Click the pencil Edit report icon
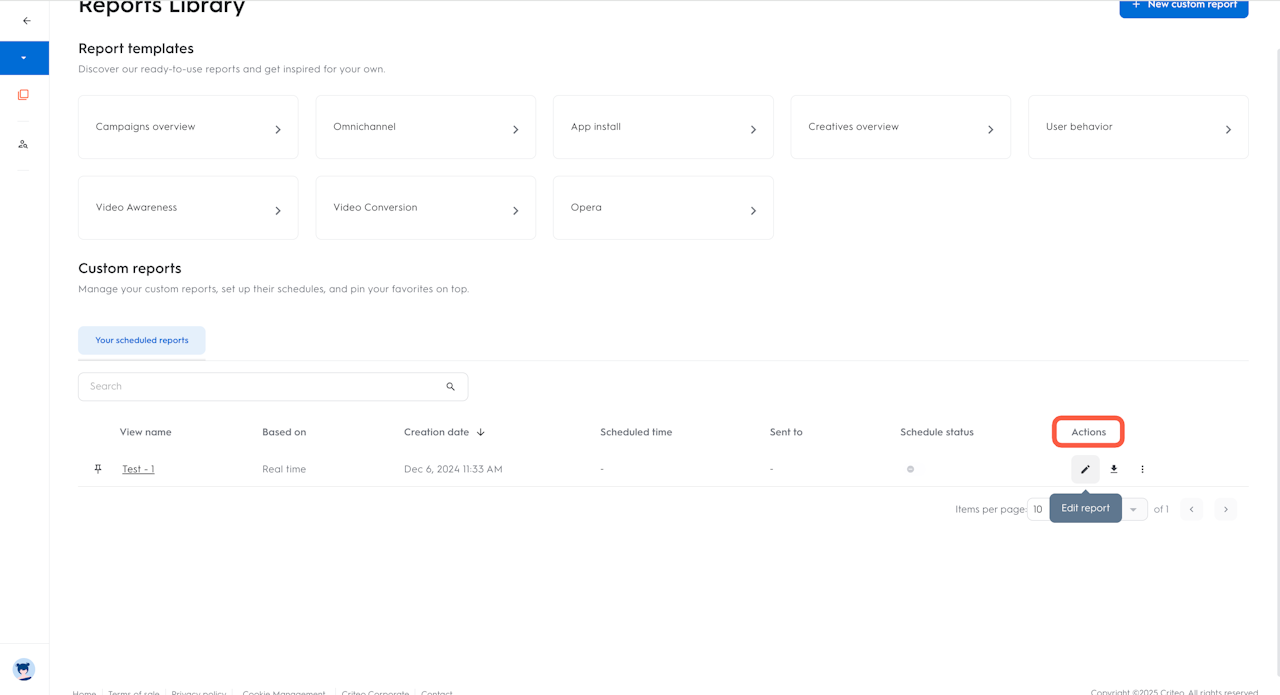 tap(1085, 469)
